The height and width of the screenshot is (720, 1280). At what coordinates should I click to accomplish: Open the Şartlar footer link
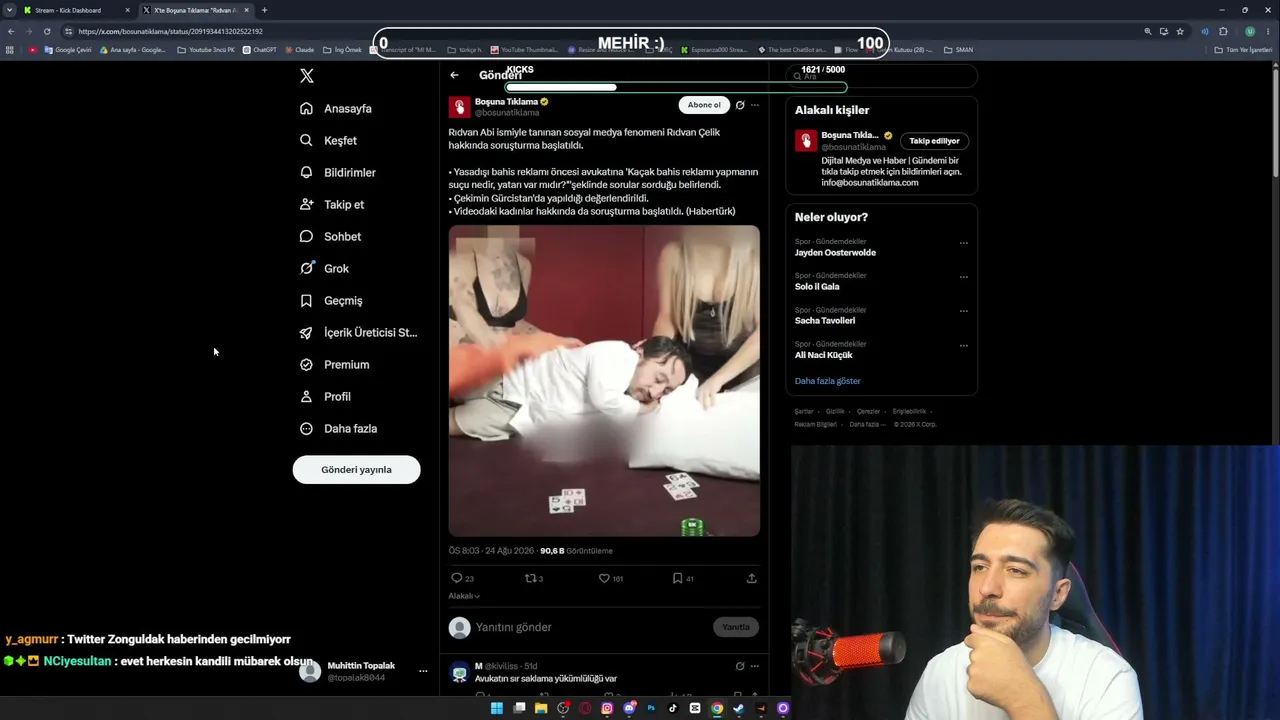(804, 412)
